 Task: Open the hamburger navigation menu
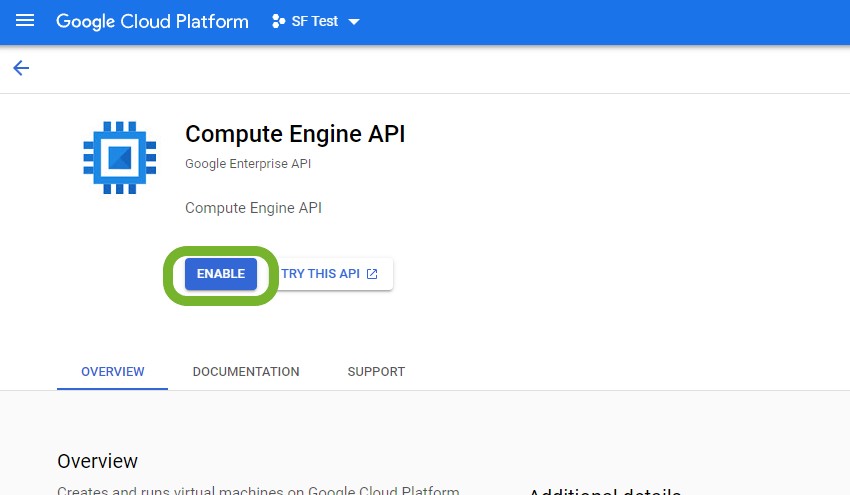pos(24,21)
